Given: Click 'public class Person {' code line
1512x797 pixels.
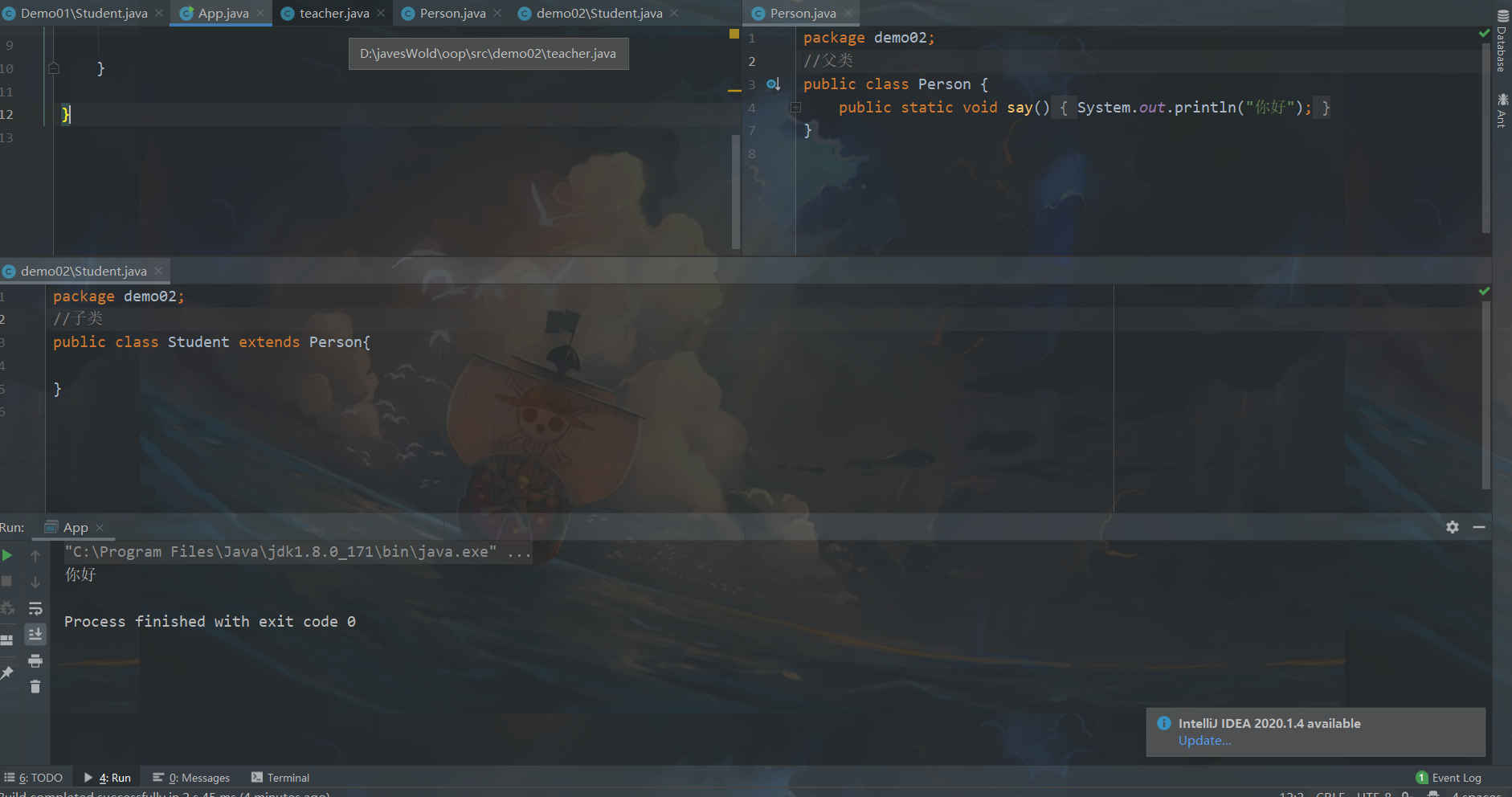Looking at the screenshot, I should 896,84.
